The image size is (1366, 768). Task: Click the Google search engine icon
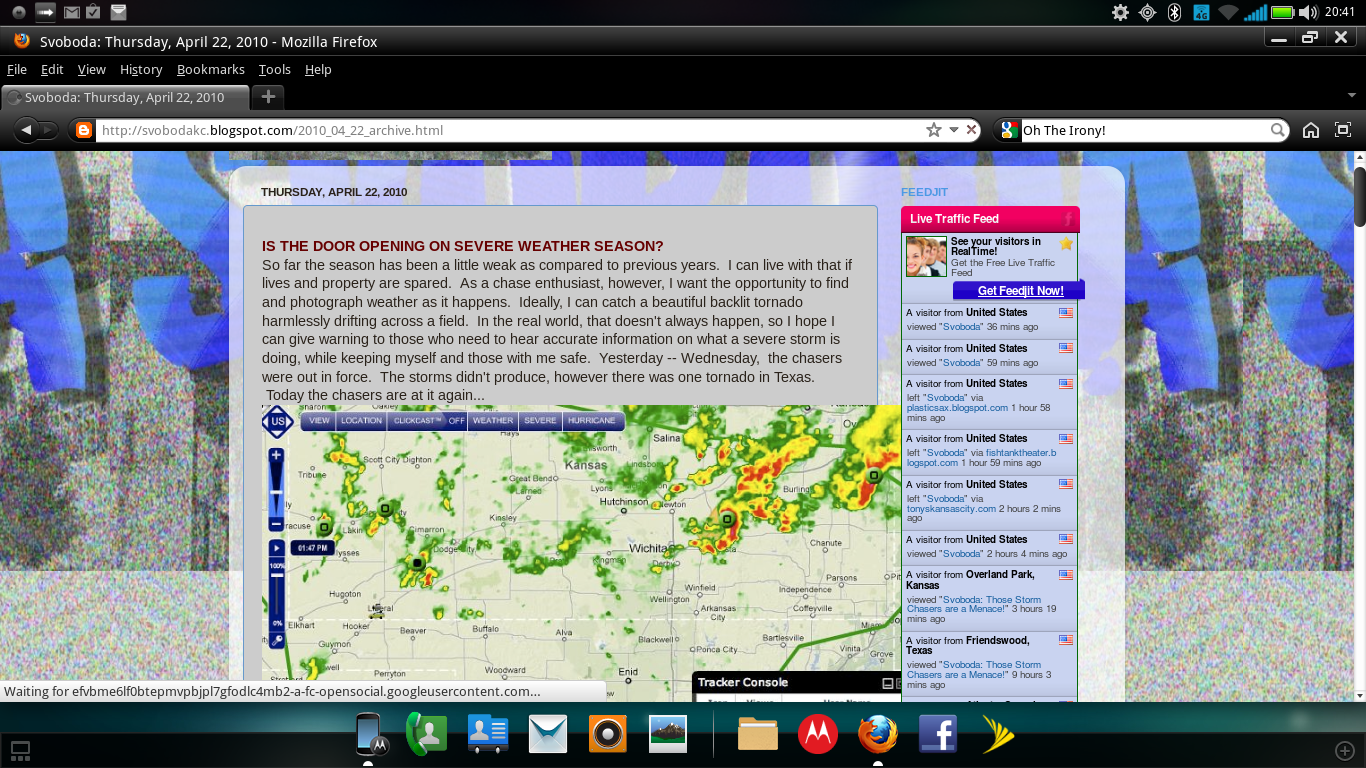click(1008, 130)
